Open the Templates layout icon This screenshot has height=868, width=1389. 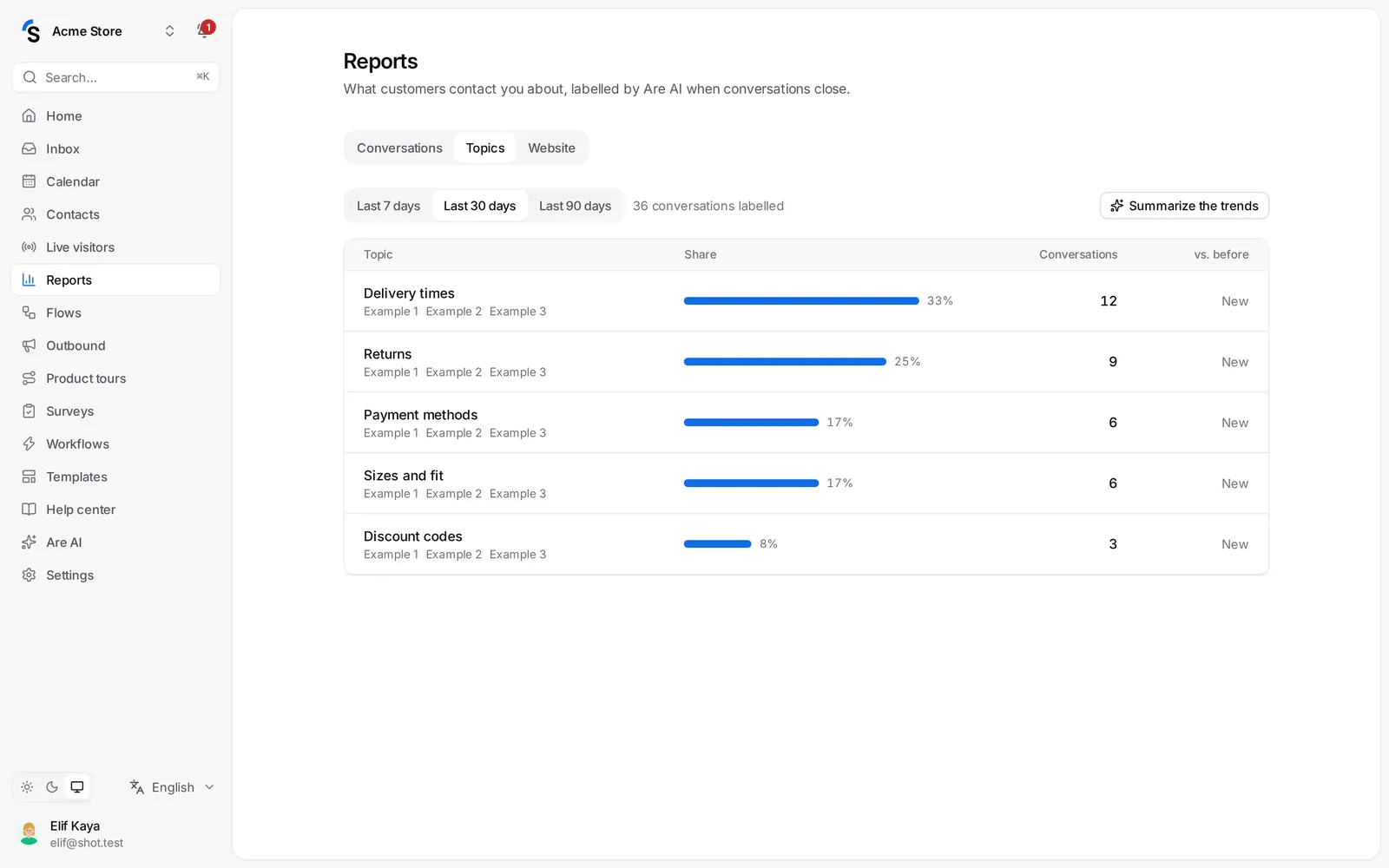click(29, 477)
